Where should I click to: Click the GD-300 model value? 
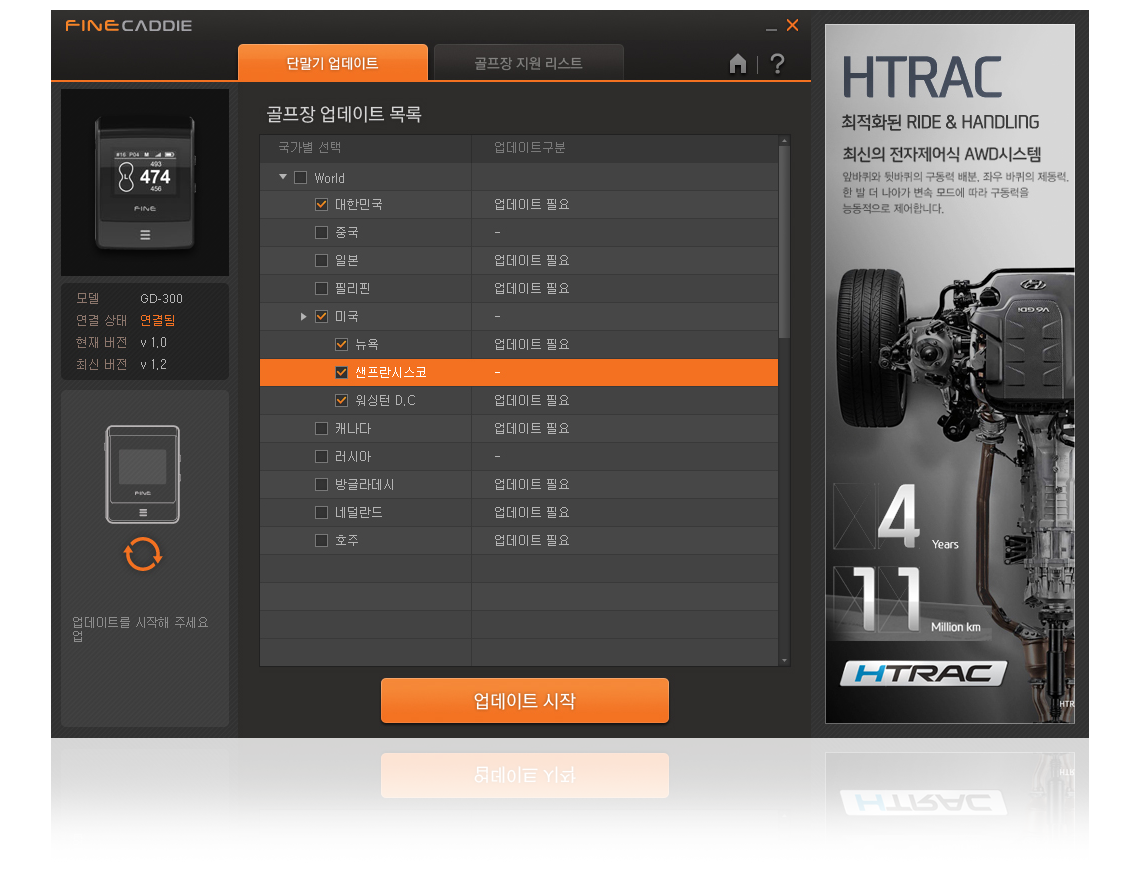161,298
